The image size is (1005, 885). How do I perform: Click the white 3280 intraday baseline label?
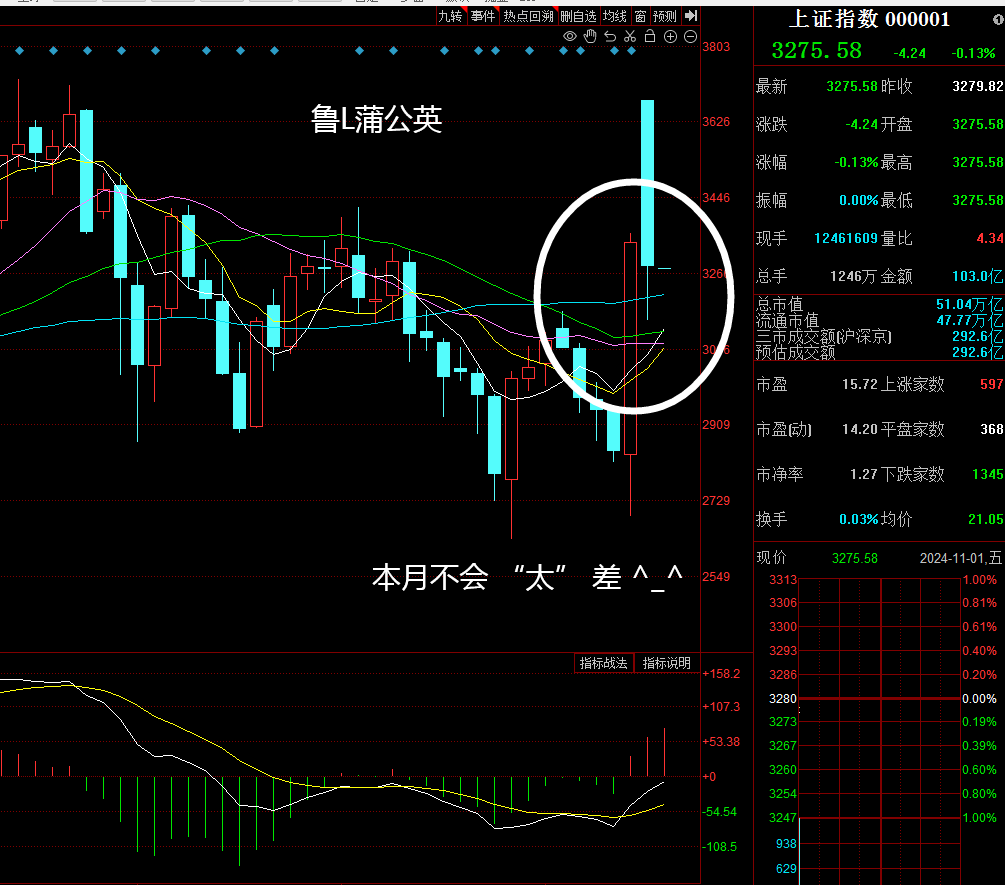783,699
